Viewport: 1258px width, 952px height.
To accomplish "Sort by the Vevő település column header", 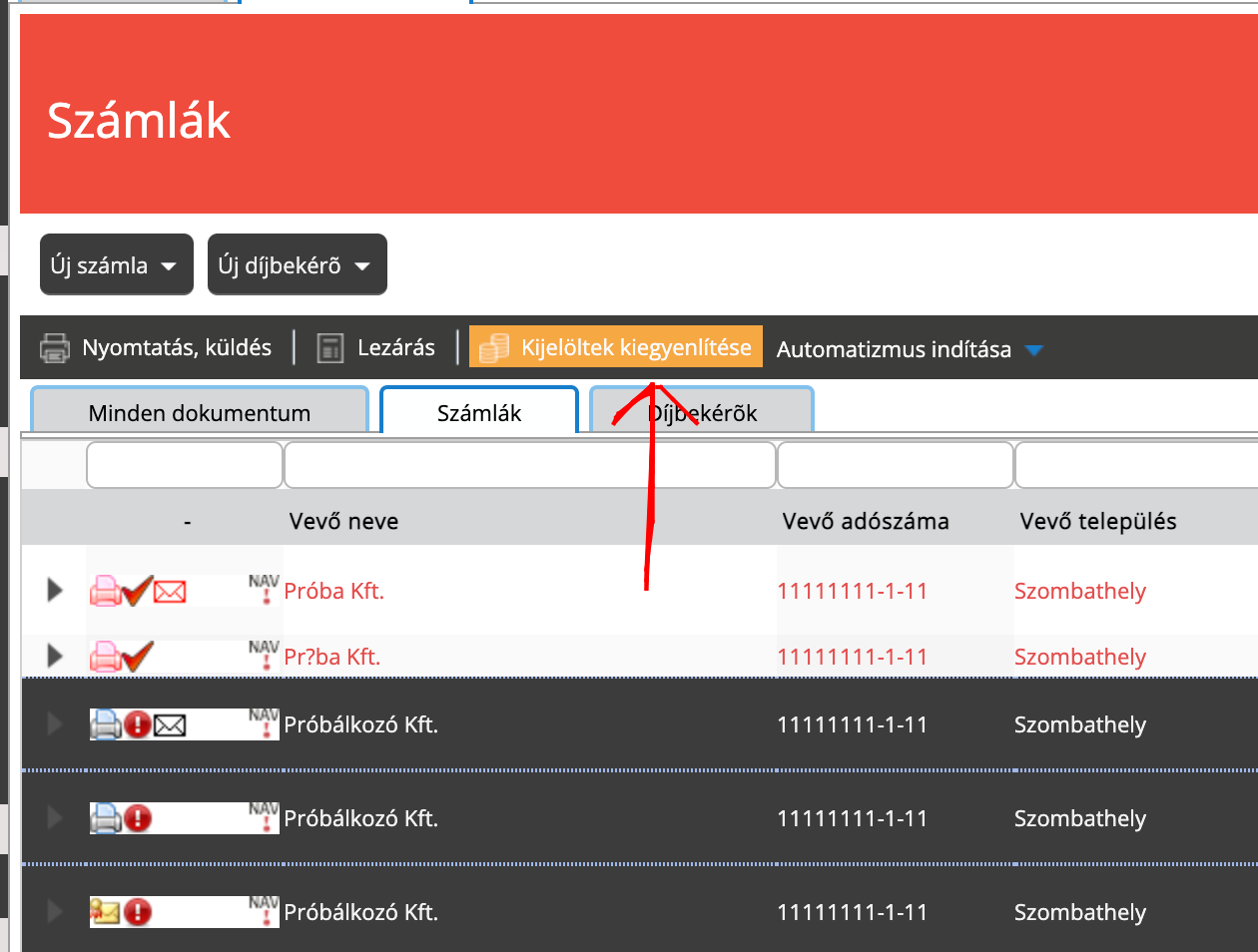I will point(1097,521).
